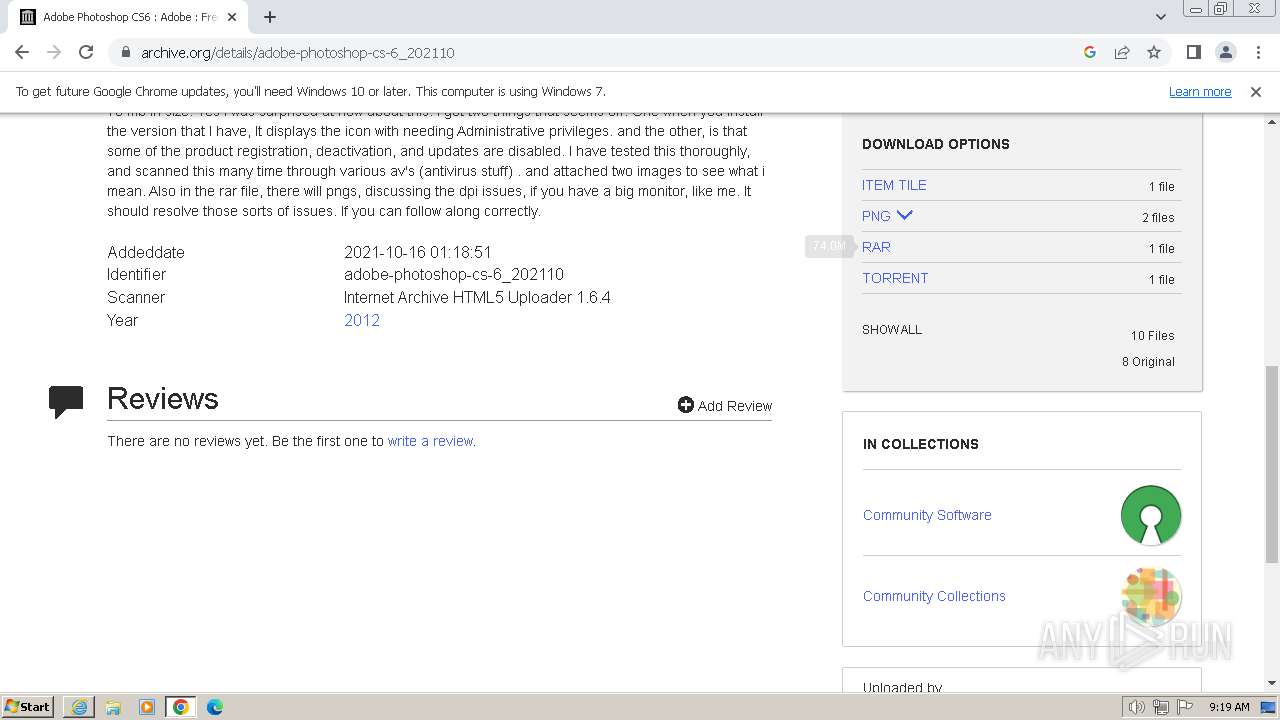This screenshot has width=1280, height=720.
Task: Download the ITEM TILE file
Action: (894, 185)
